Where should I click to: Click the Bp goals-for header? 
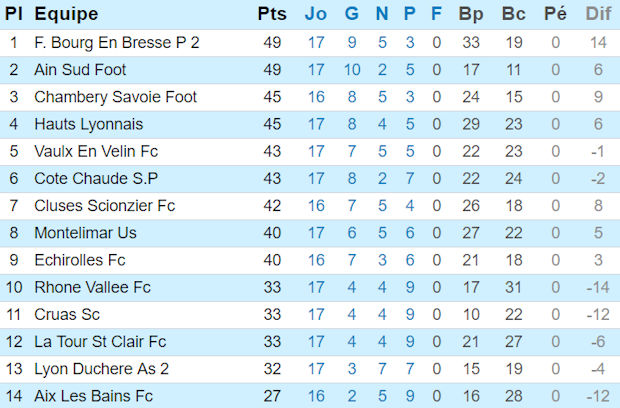tap(471, 14)
